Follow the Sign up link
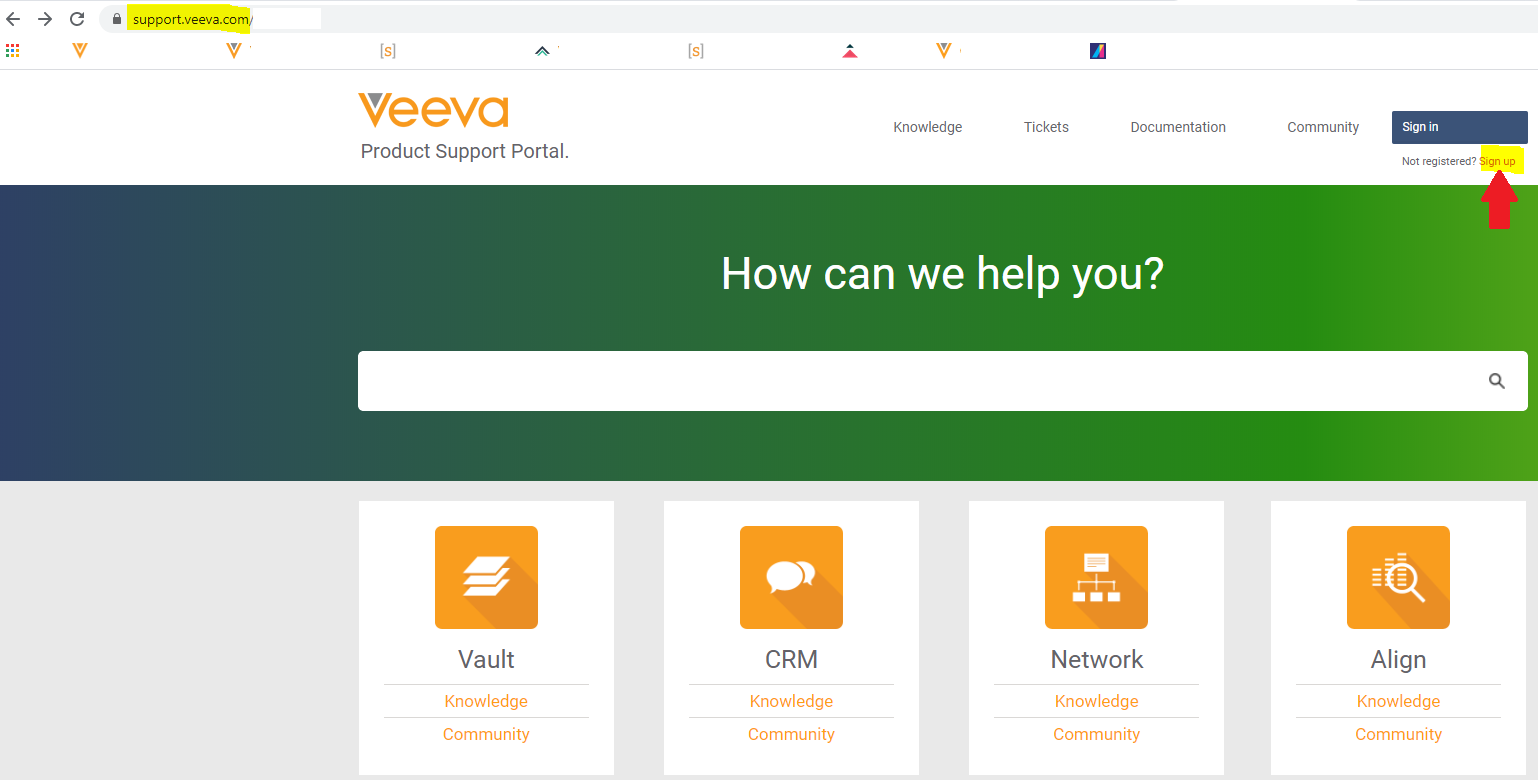 point(1497,161)
